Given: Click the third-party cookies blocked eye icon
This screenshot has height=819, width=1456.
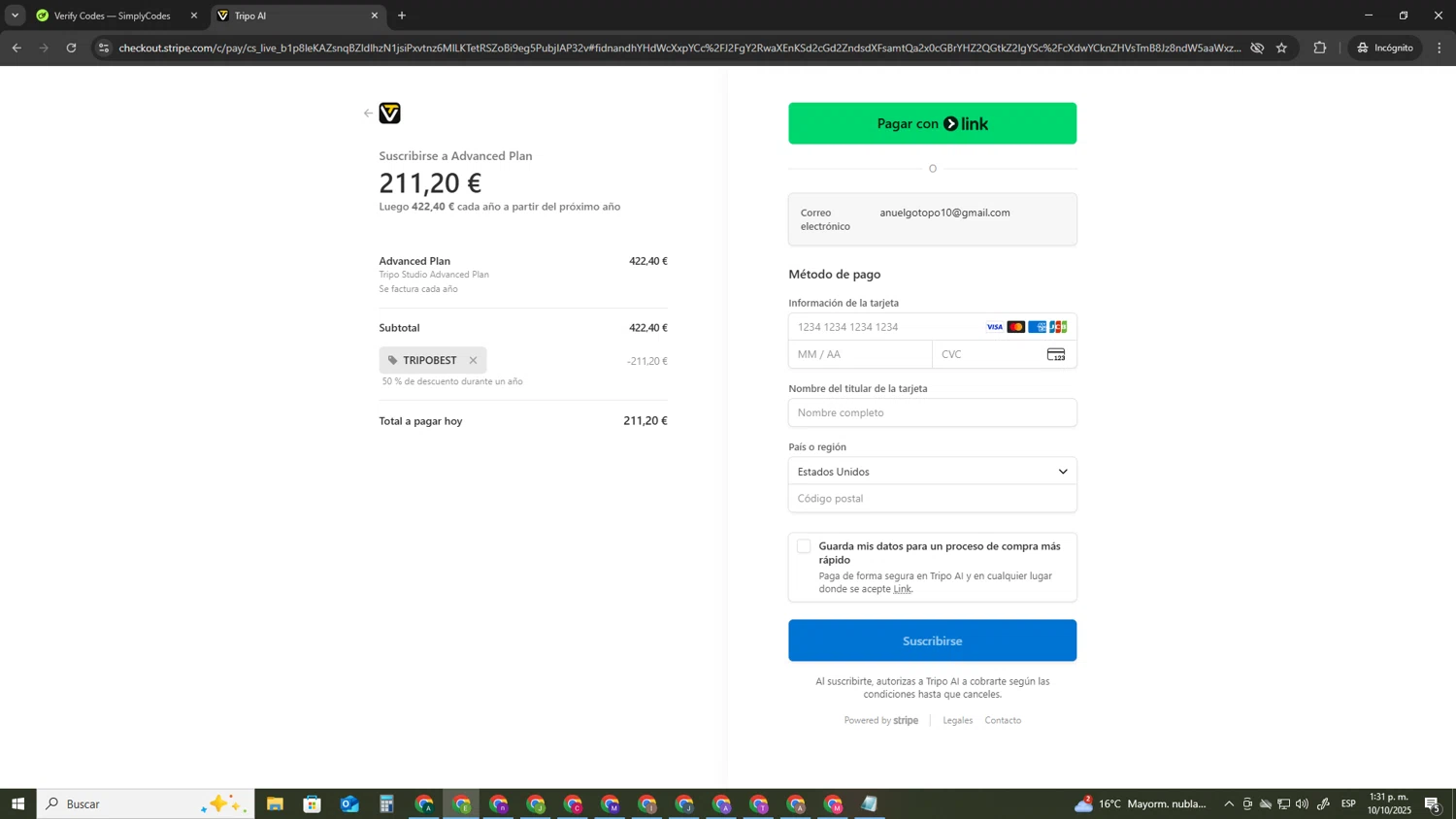Looking at the screenshot, I should point(1257,48).
